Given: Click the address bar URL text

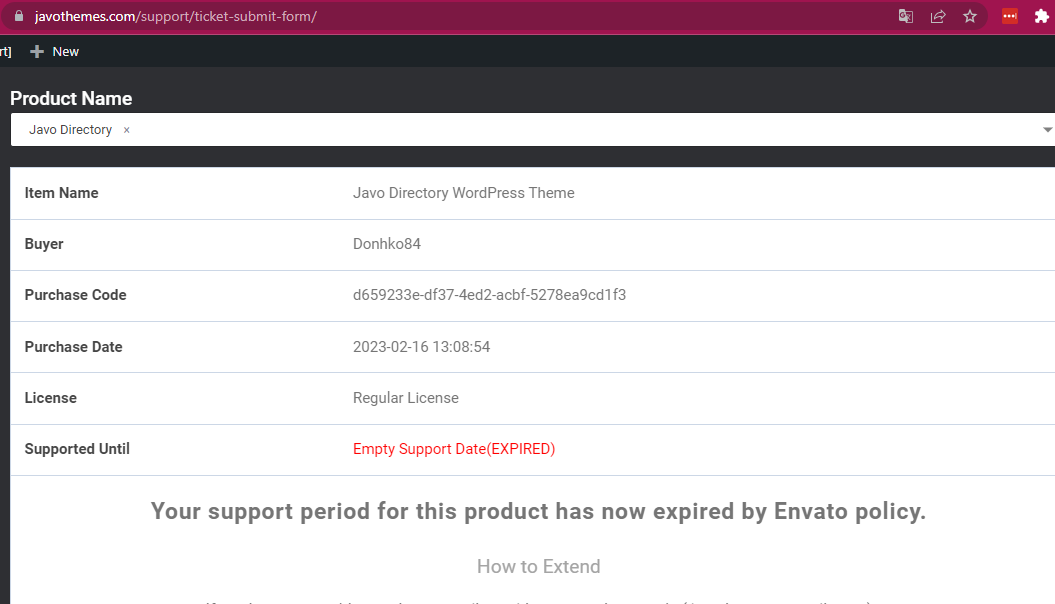Looking at the screenshot, I should click(175, 17).
